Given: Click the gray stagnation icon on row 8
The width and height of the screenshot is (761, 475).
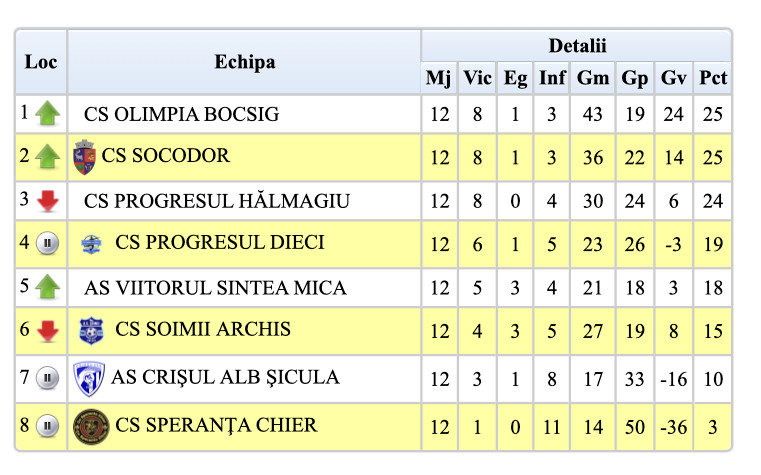Looking at the screenshot, I should 47,427.
